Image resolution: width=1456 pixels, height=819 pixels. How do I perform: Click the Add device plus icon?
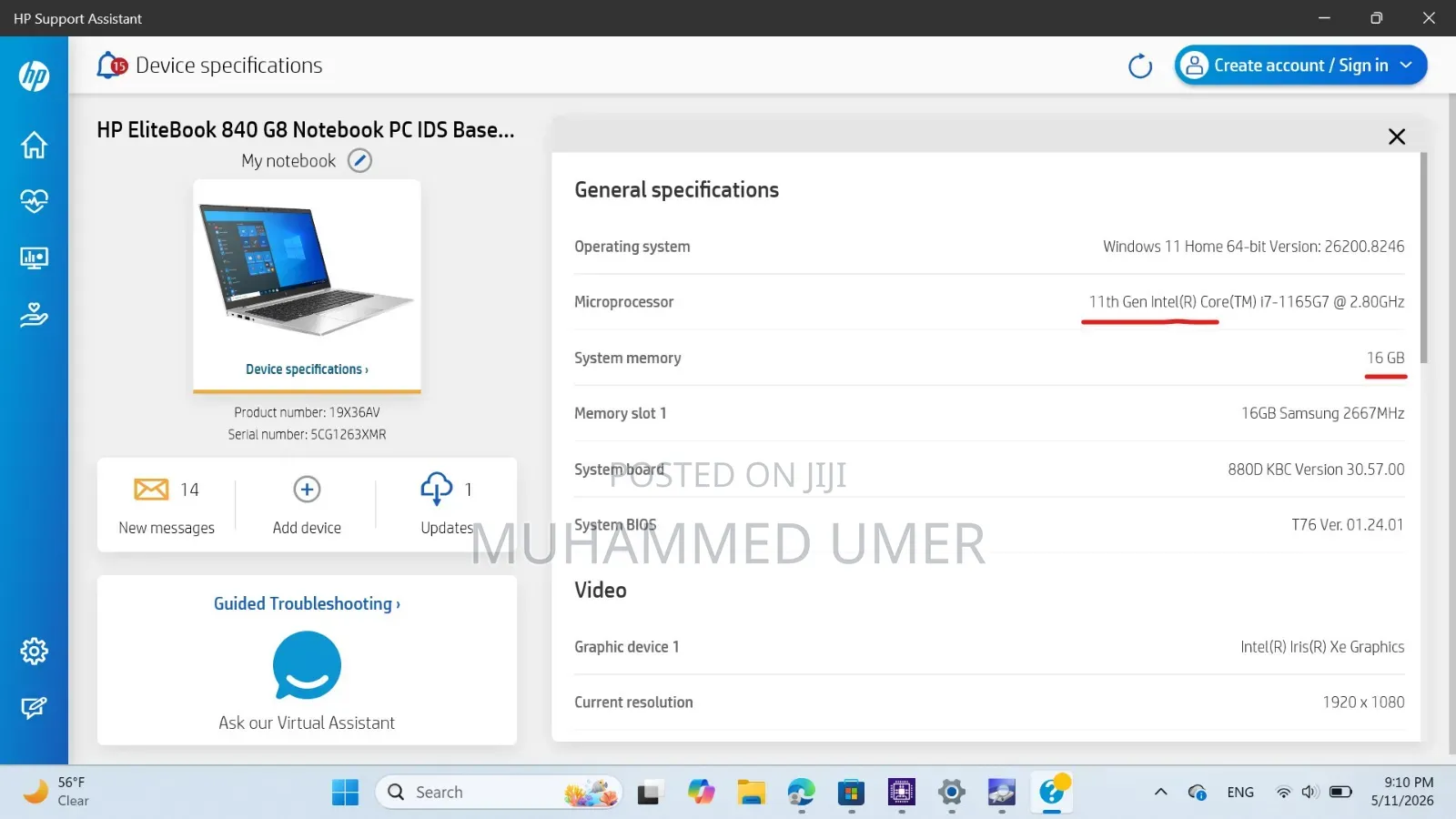[307, 490]
